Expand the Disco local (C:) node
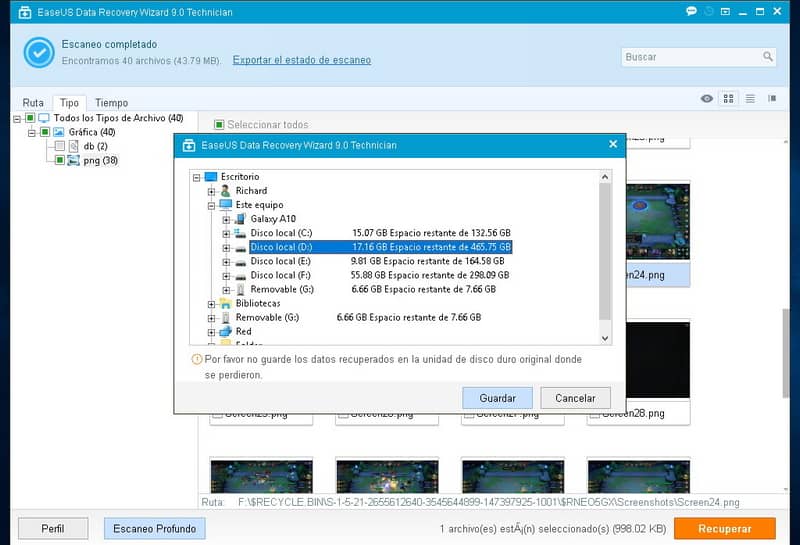Viewport: 800px width, 545px height. click(x=226, y=234)
